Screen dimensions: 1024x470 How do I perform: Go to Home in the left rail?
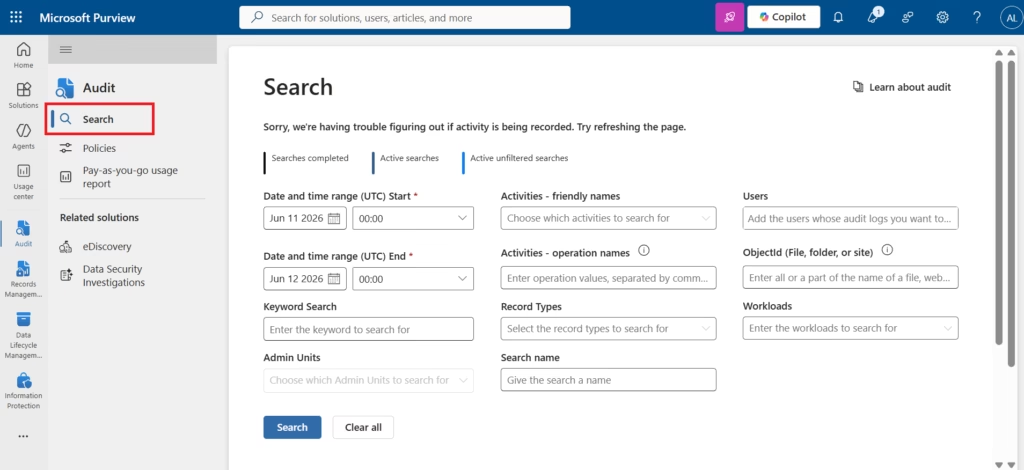(24, 55)
